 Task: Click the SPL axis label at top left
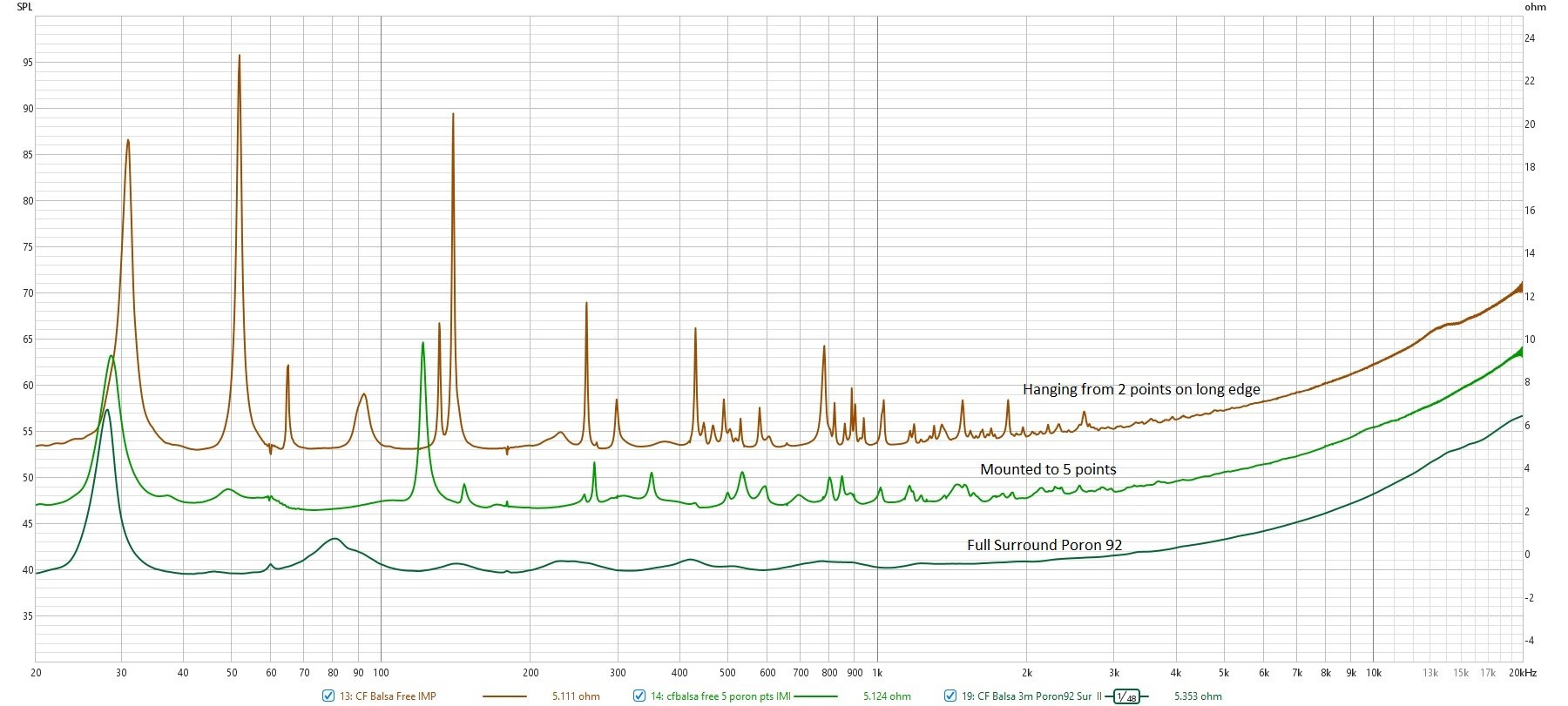coord(25,7)
